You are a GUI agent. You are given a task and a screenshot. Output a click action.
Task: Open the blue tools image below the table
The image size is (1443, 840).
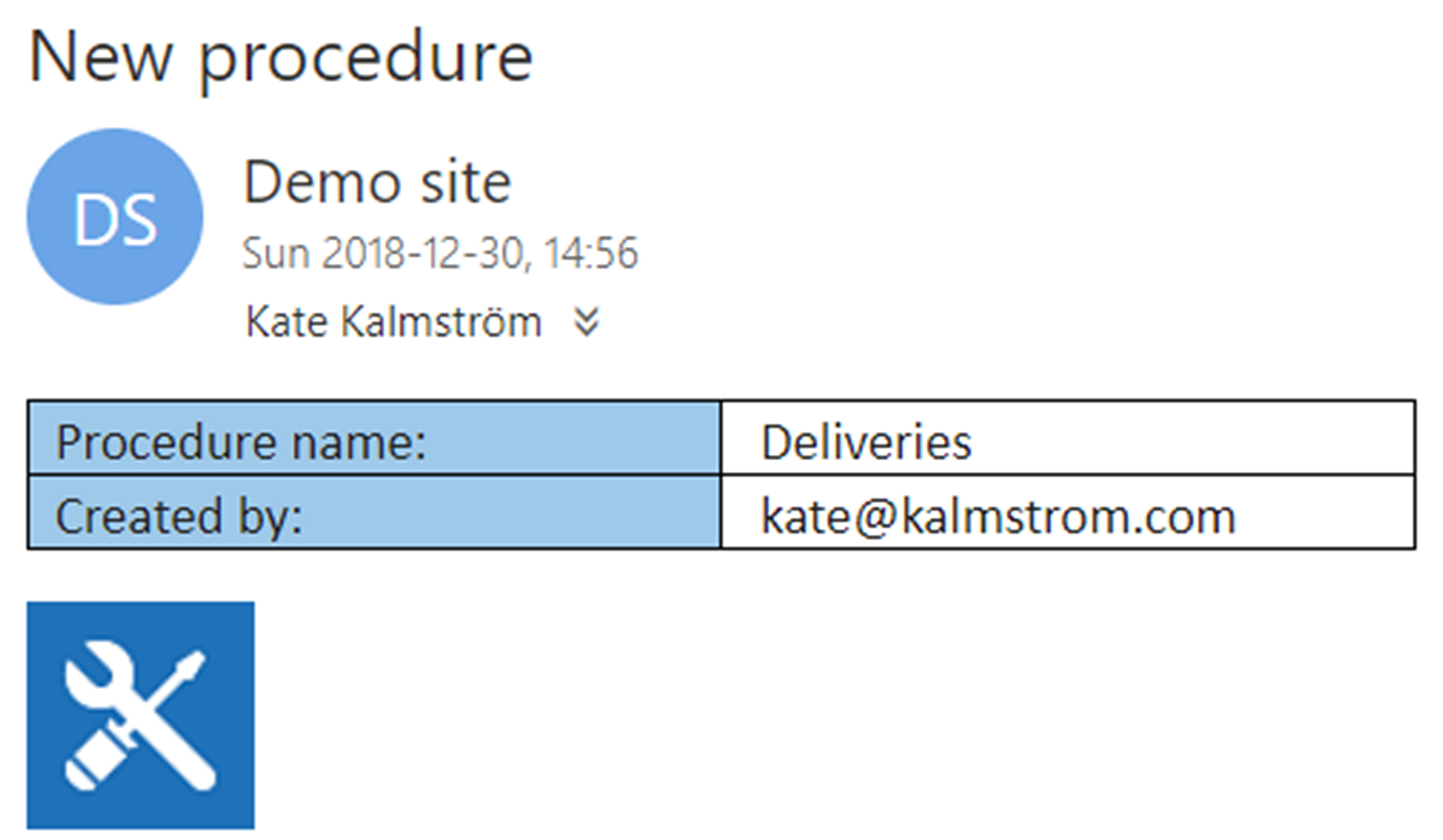(141, 715)
